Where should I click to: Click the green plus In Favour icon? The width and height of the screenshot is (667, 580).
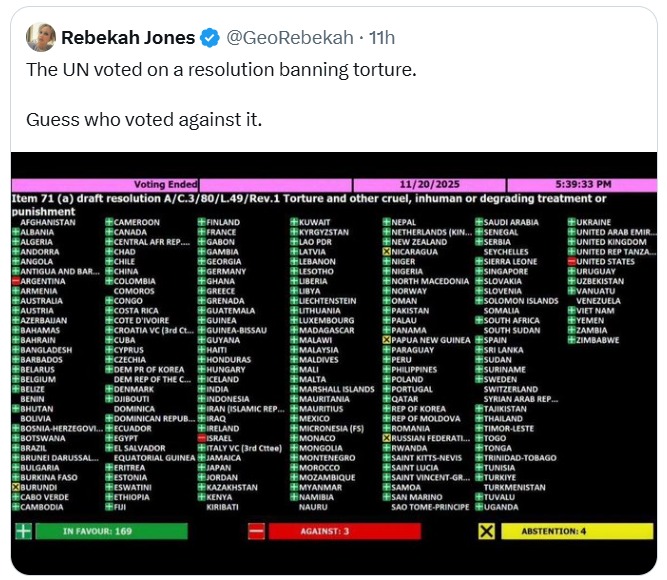click(23, 531)
